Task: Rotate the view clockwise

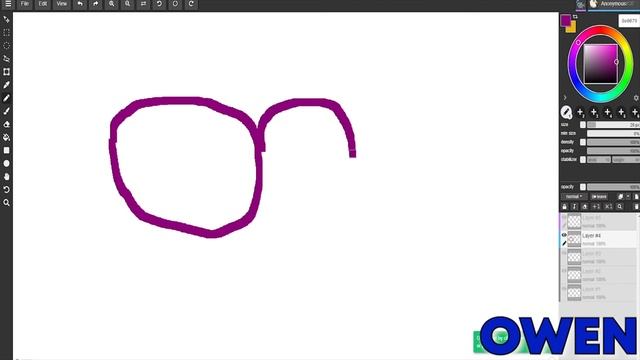Action: pos(191,4)
